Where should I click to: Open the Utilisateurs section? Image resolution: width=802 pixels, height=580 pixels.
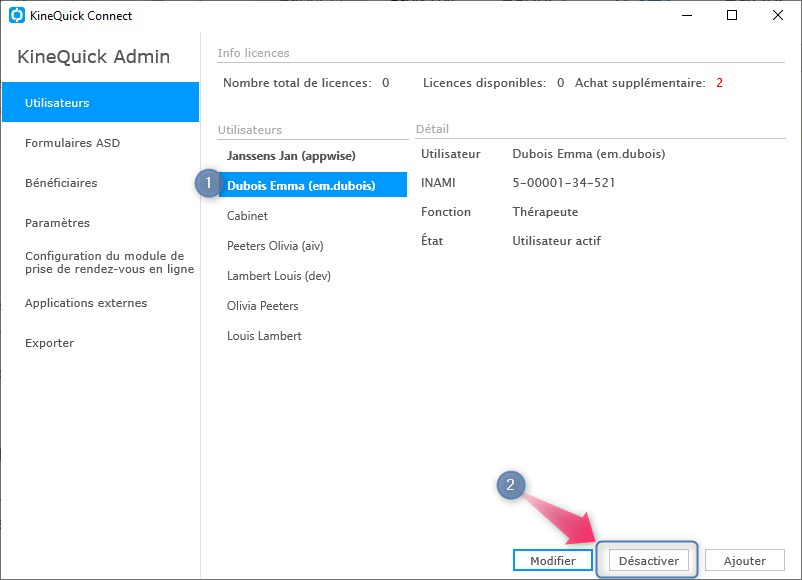pos(100,102)
